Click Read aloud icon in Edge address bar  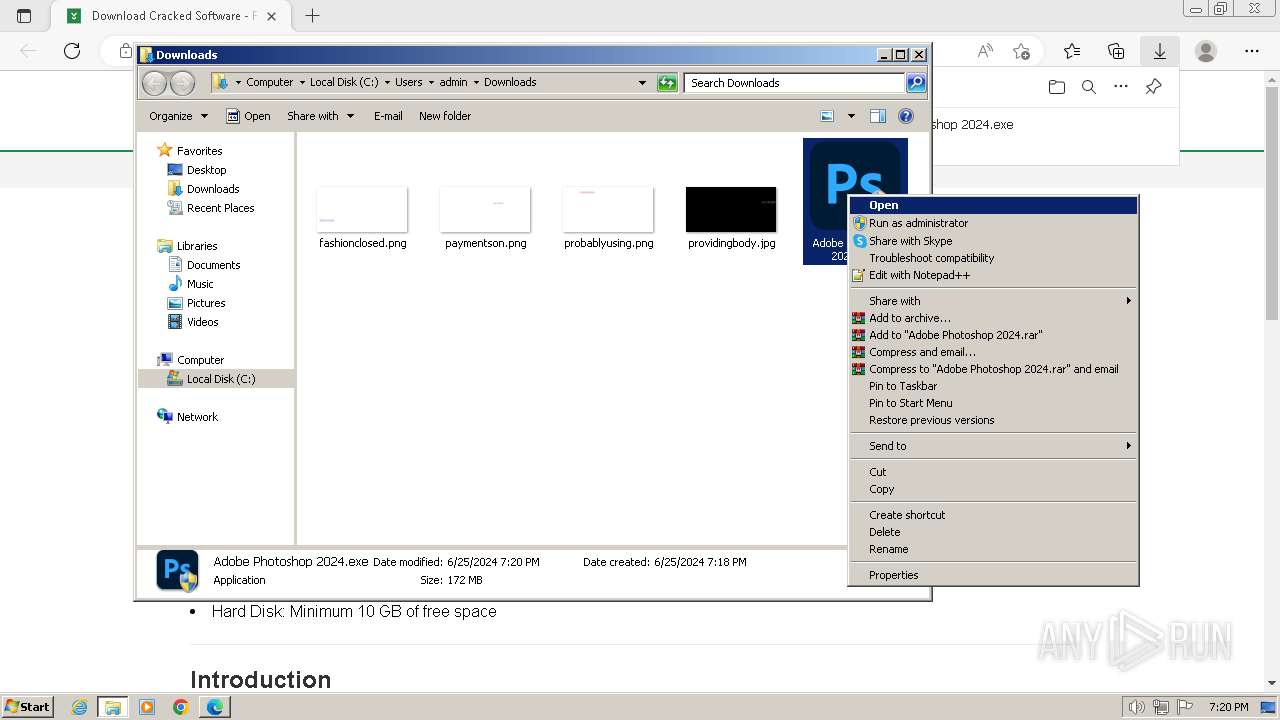point(985,51)
